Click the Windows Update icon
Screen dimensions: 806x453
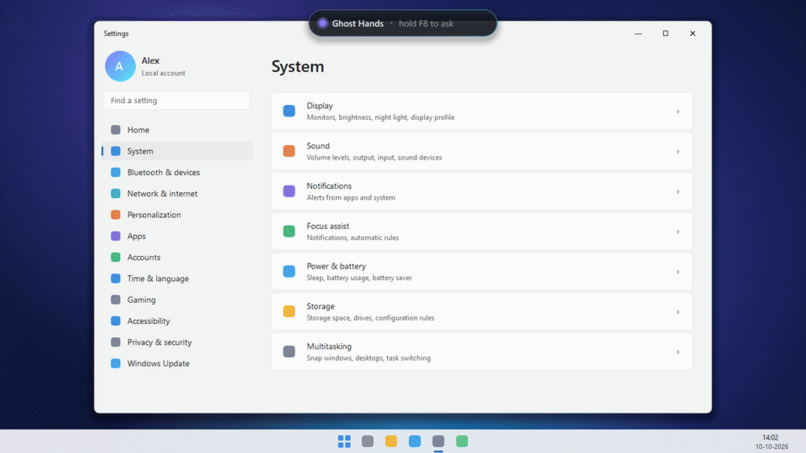click(x=116, y=363)
